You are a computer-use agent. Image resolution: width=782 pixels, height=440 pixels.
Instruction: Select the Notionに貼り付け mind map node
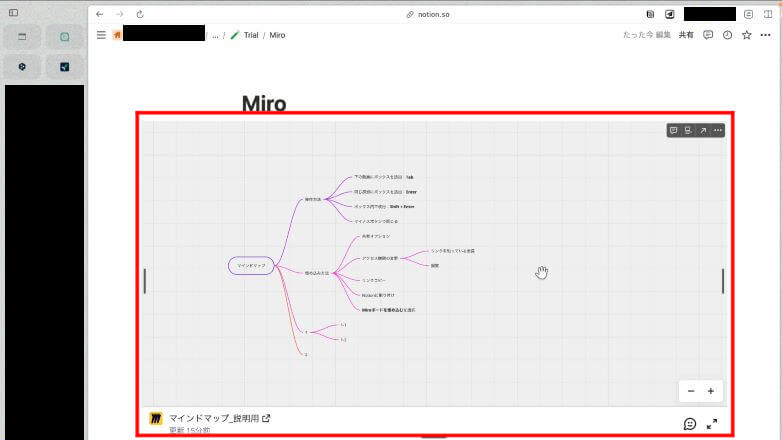click(x=378, y=295)
